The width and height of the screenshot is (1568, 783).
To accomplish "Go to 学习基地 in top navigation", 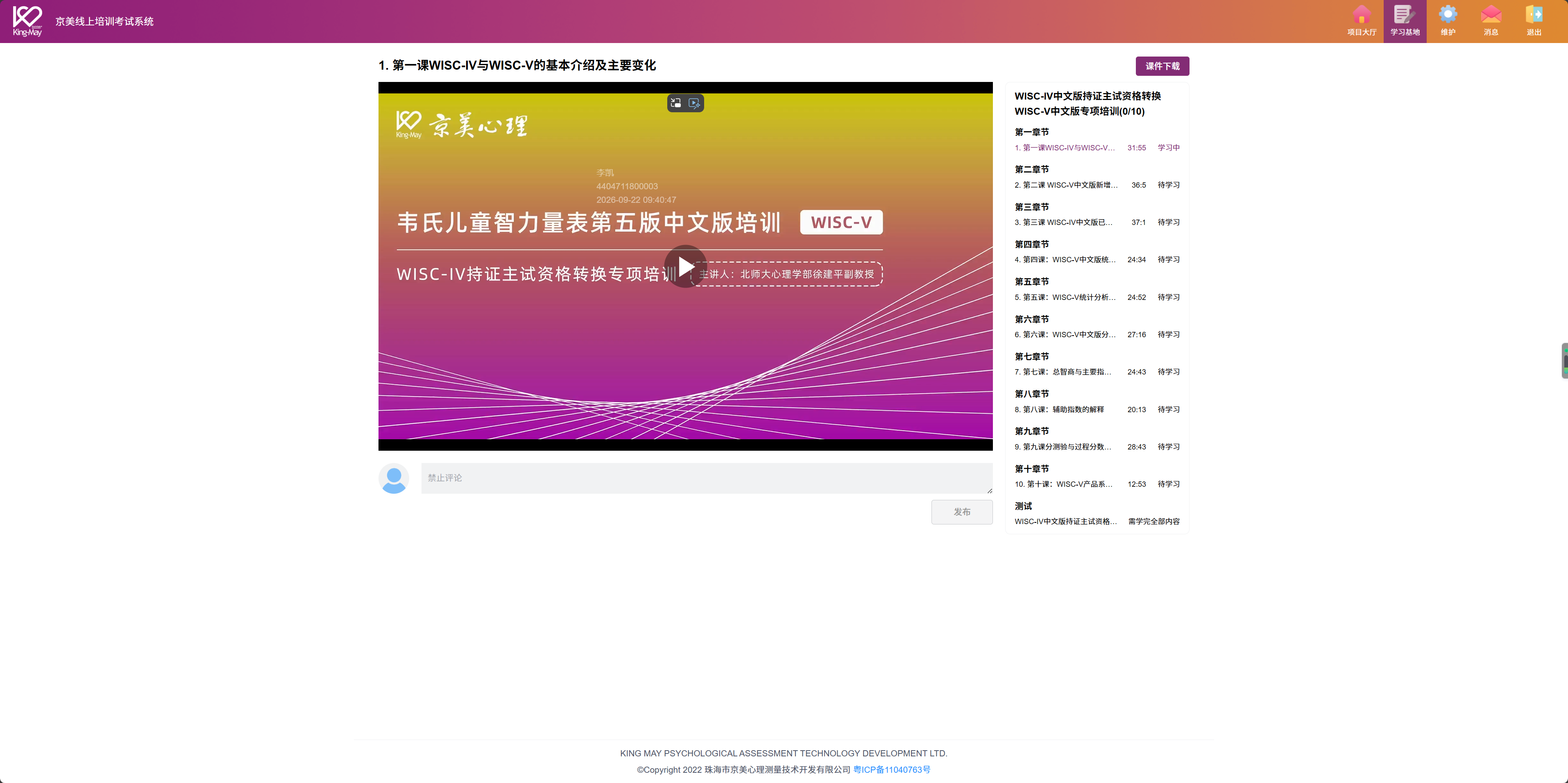I will click(x=1405, y=21).
